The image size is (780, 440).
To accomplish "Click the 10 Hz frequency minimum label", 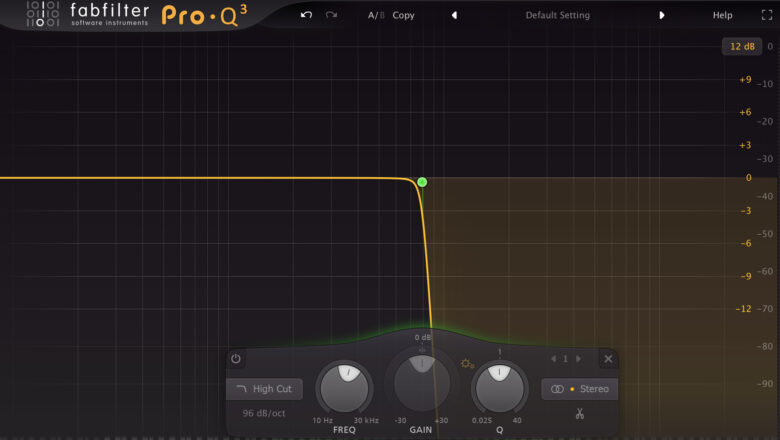I will (x=322, y=421).
